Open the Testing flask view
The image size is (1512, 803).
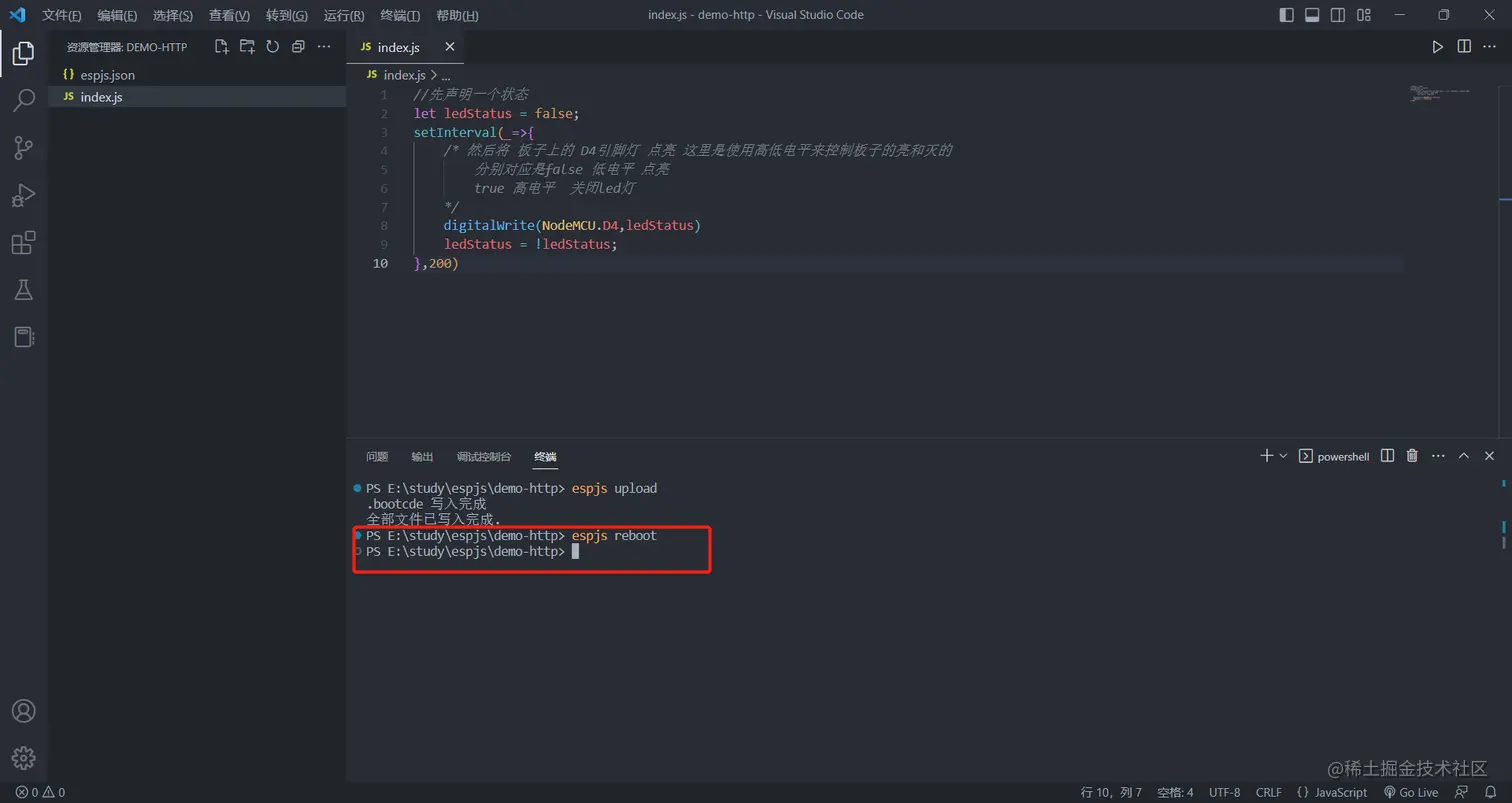[x=23, y=290]
